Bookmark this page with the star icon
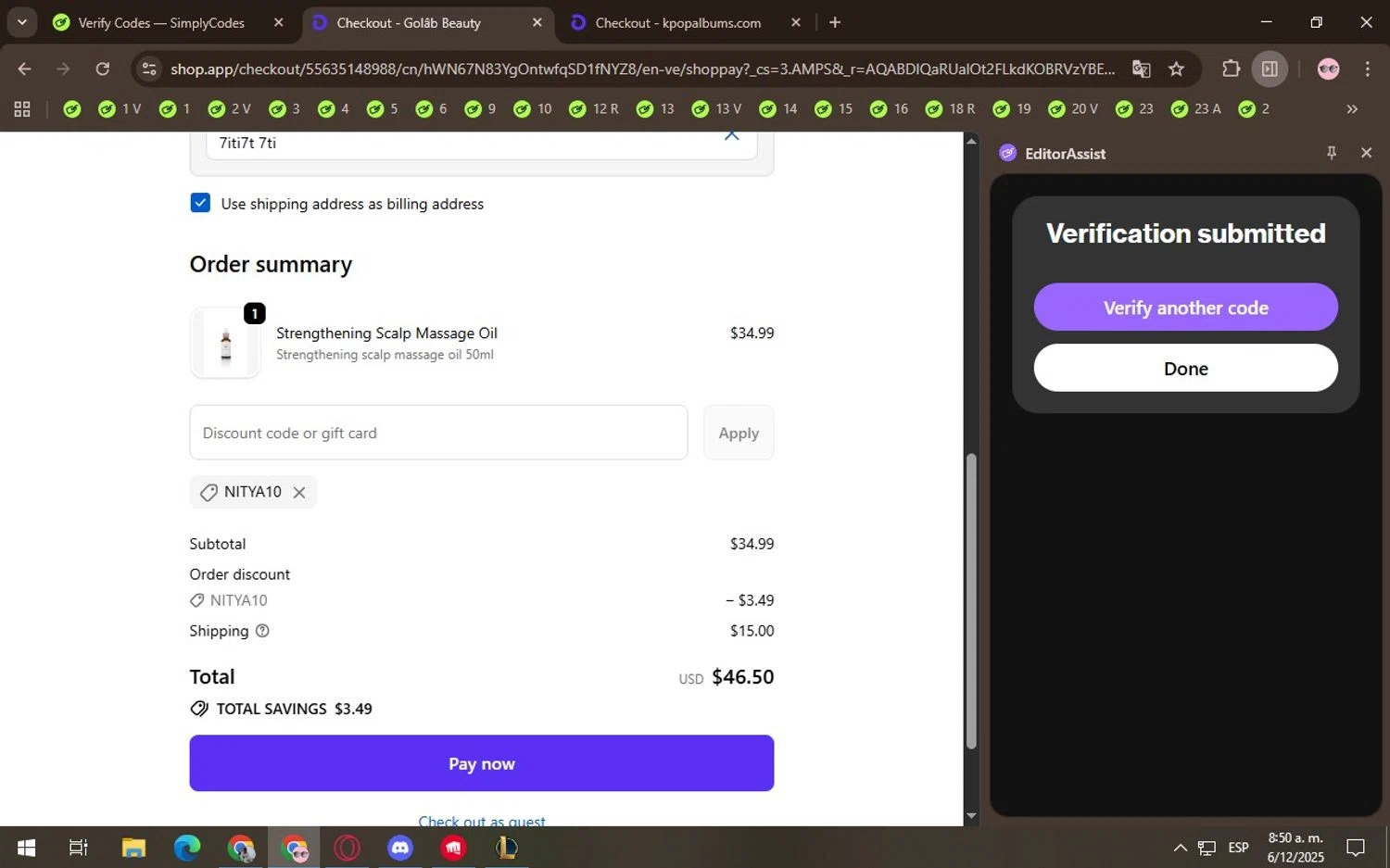 pyautogui.click(x=1176, y=69)
